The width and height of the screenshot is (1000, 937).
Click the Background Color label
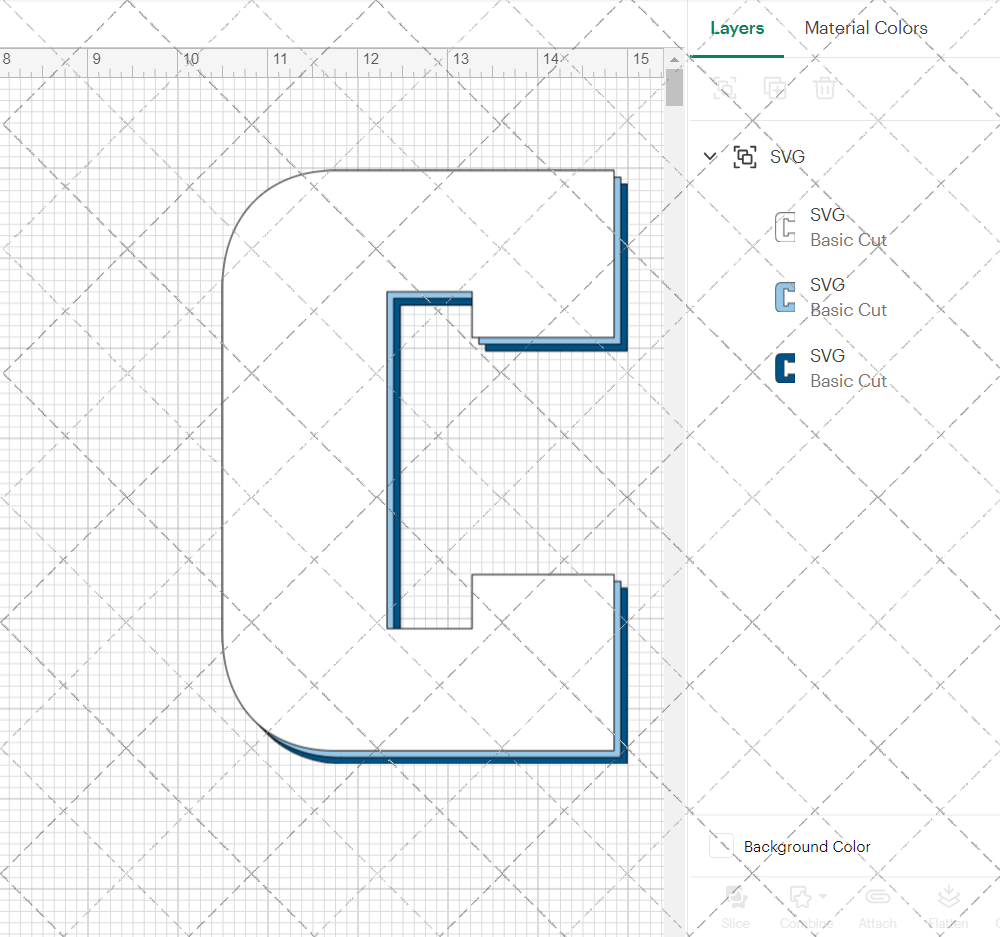point(807,846)
